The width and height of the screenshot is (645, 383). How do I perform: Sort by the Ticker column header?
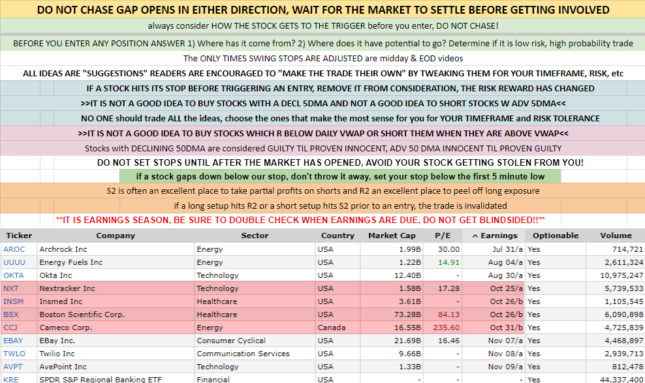19,236
